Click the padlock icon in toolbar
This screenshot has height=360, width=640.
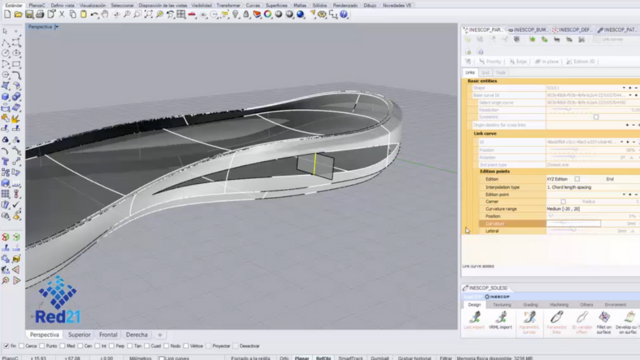pos(246,14)
